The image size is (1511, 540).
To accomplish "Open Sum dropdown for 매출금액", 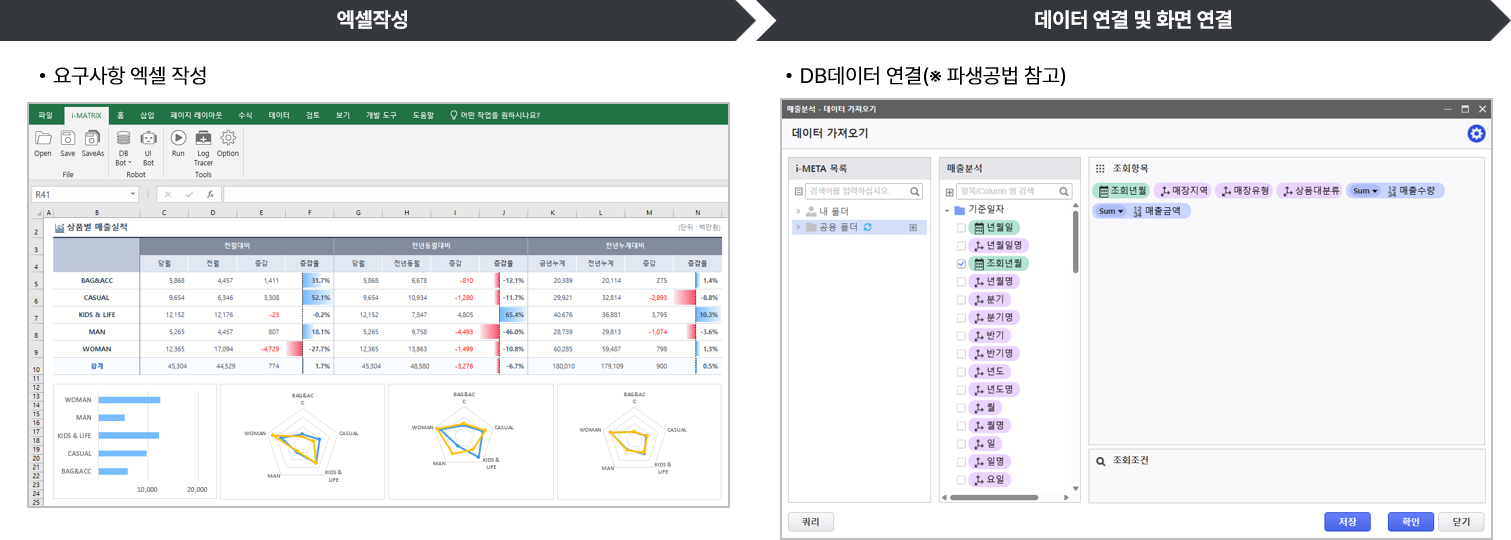I will tap(1111, 211).
